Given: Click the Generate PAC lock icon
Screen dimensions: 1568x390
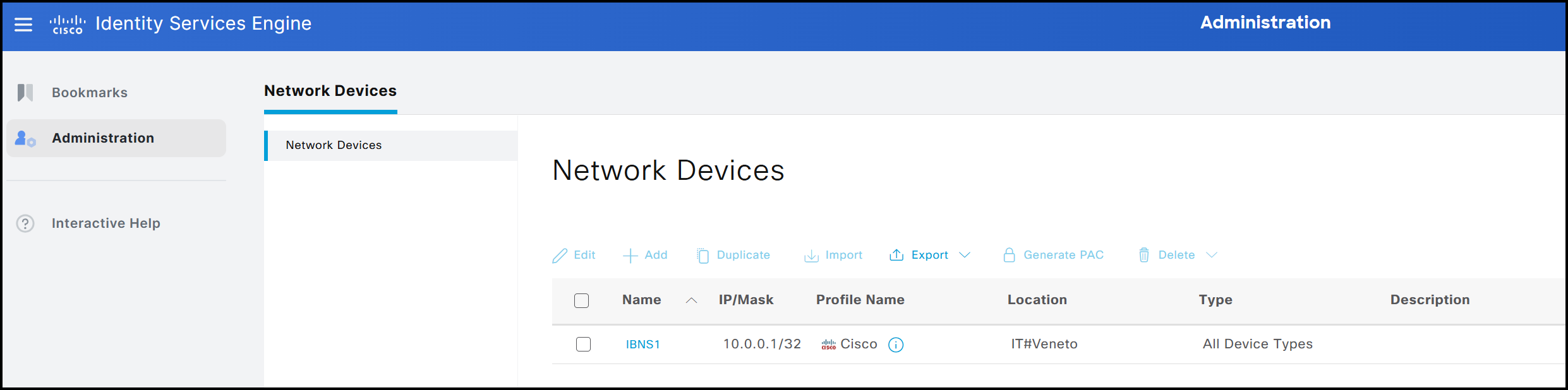Looking at the screenshot, I should coord(1009,255).
